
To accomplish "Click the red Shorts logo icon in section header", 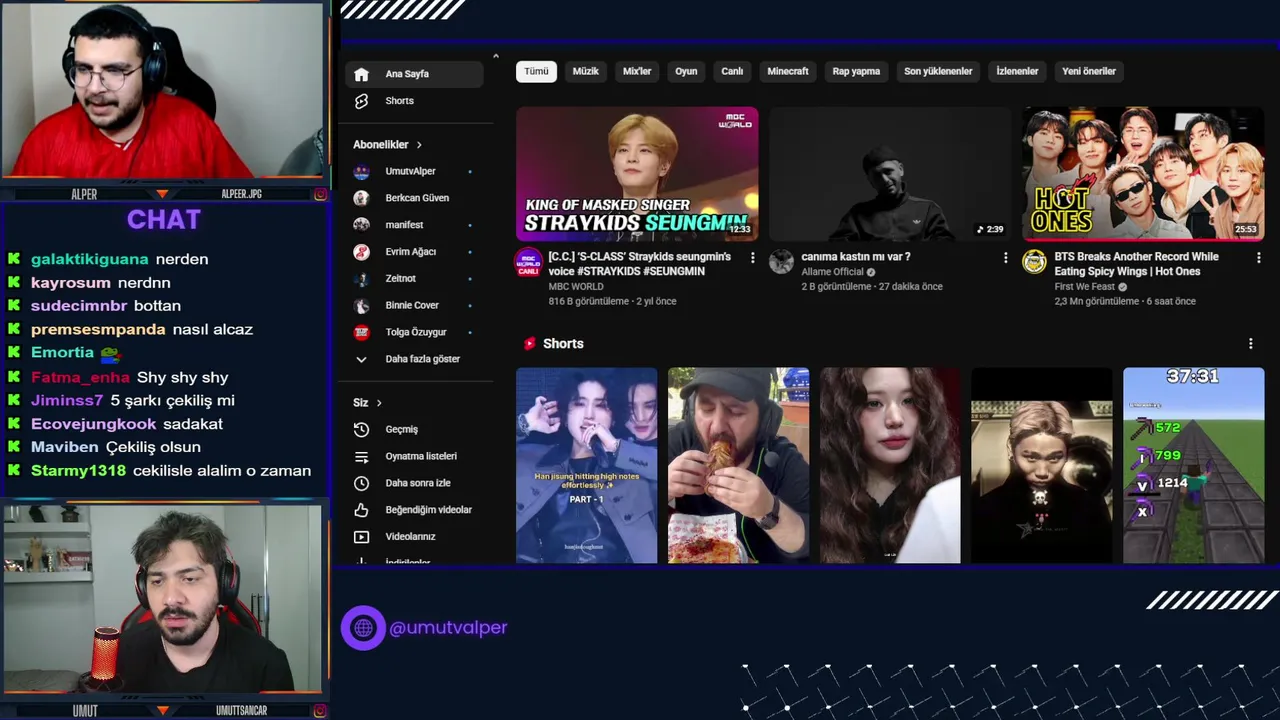I will 529,344.
